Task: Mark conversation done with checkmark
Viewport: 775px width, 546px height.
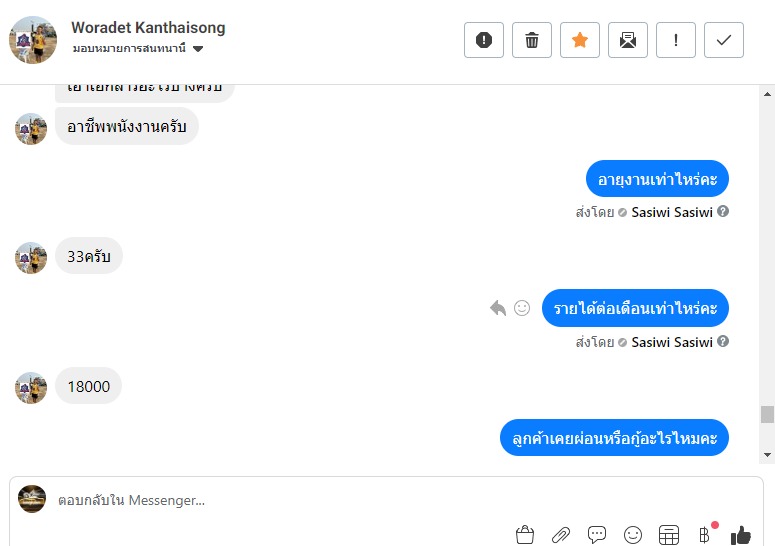Action: [x=724, y=40]
